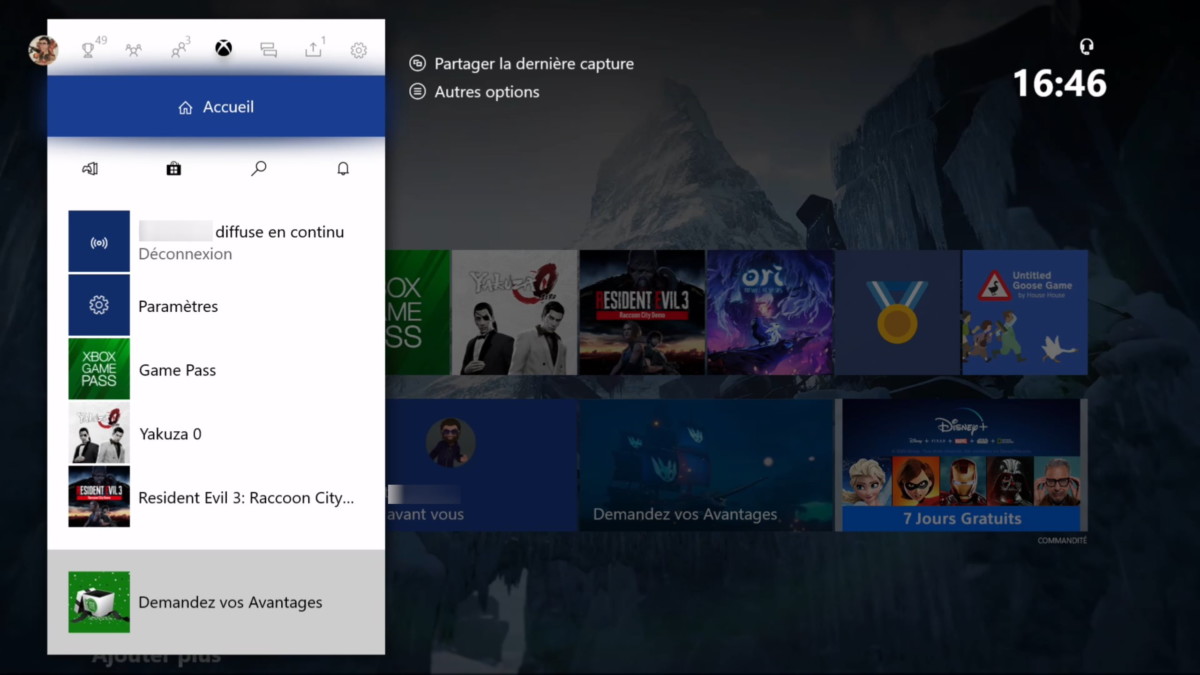Open Autres options
Screen dimensions: 1200x675
475,92
